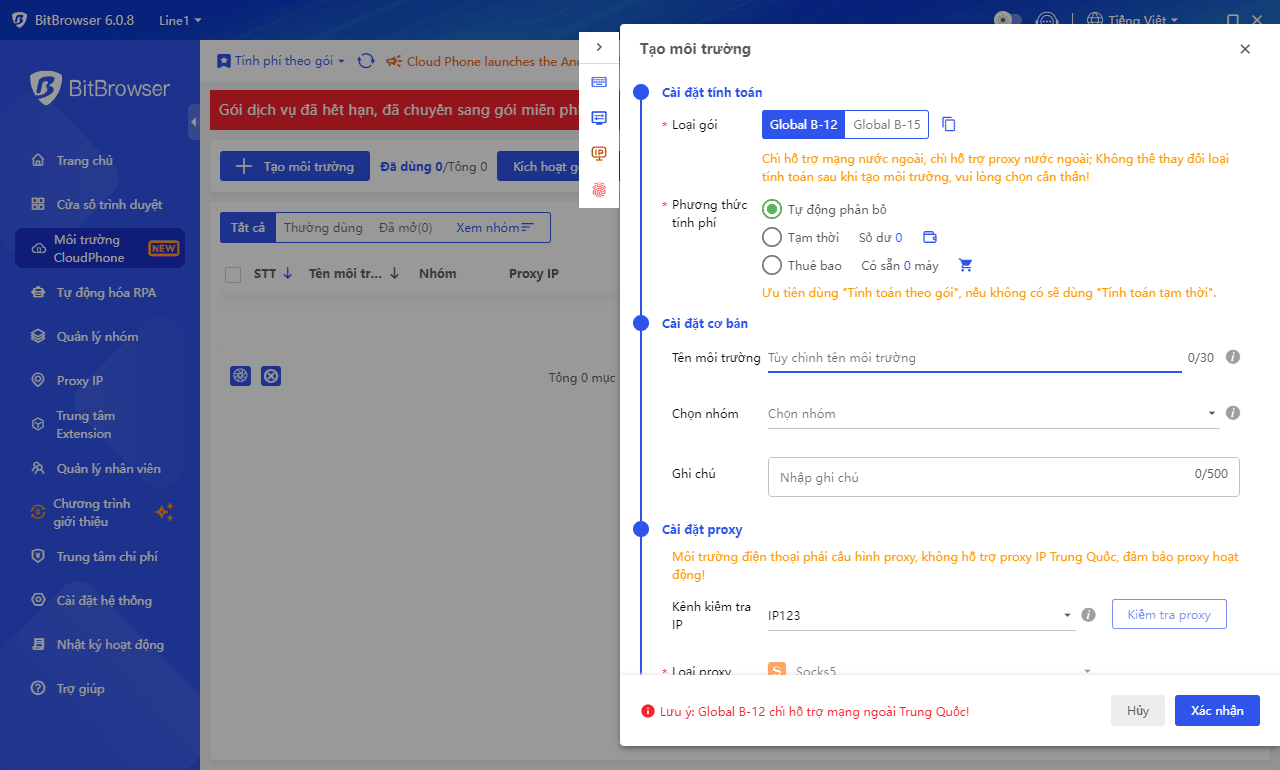Select the Global B-12 package type

point(803,125)
